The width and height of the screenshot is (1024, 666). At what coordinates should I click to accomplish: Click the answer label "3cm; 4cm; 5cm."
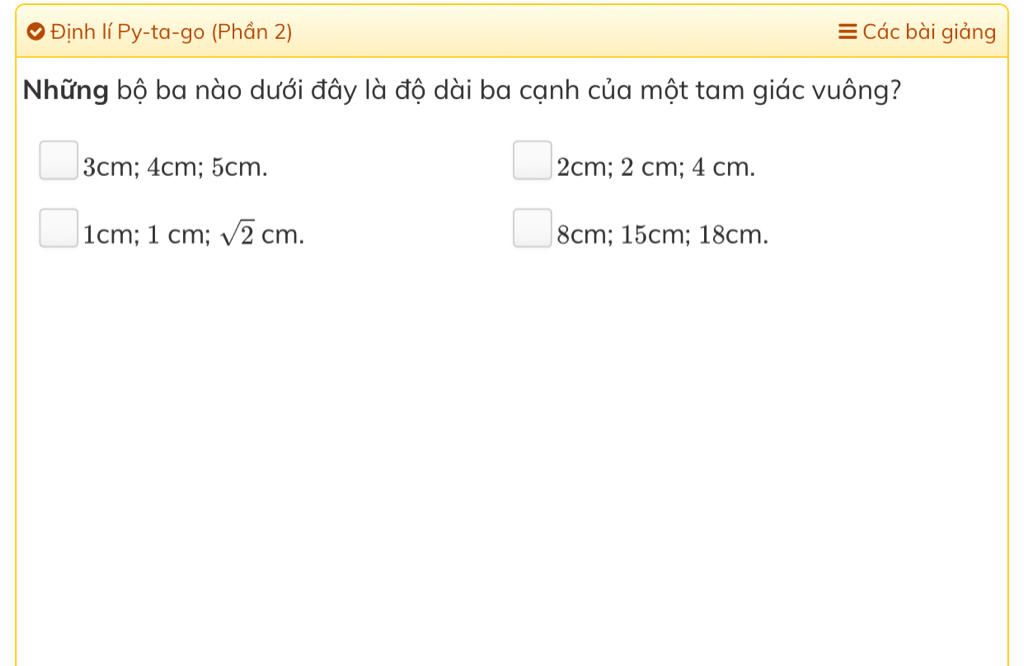(175, 167)
